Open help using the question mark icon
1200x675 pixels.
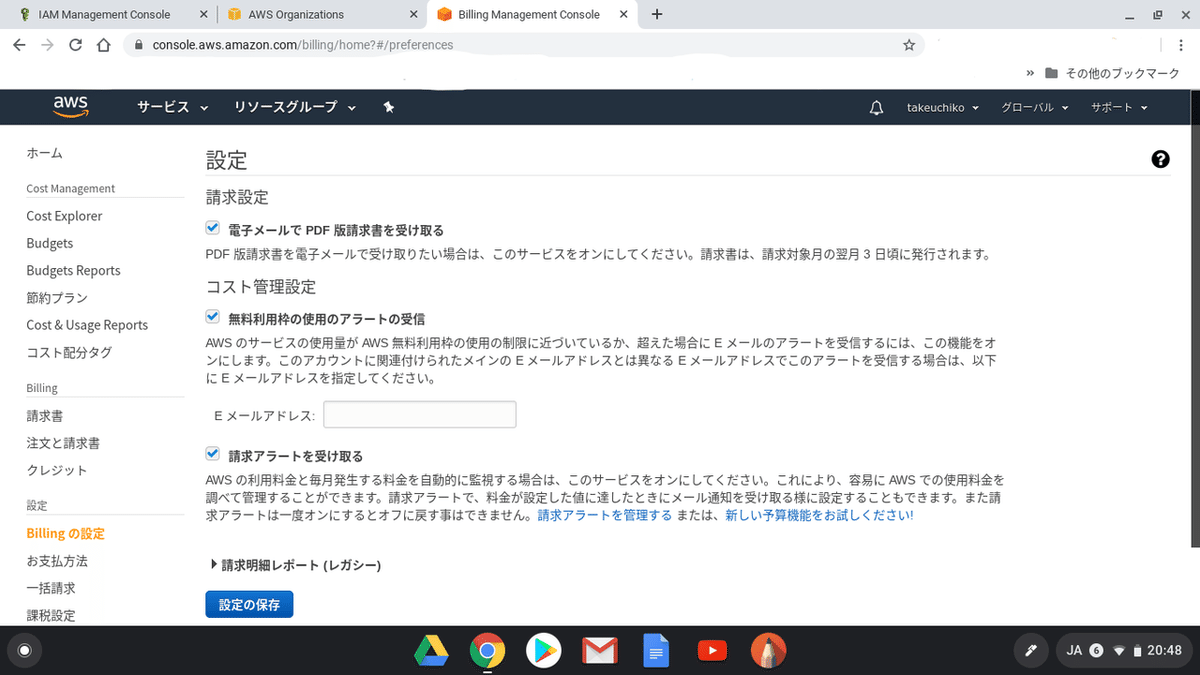click(x=1160, y=159)
